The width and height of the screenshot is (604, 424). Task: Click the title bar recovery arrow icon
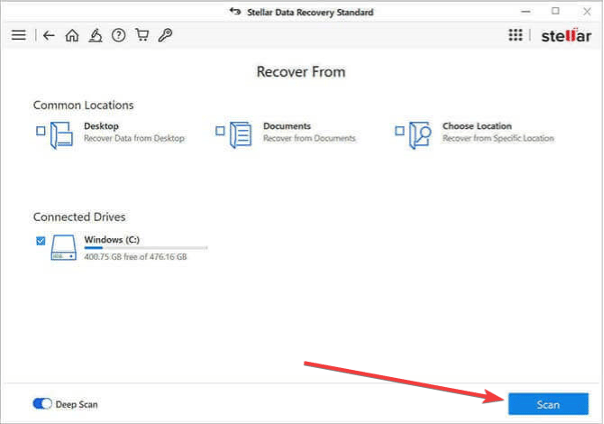pos(235,12)
